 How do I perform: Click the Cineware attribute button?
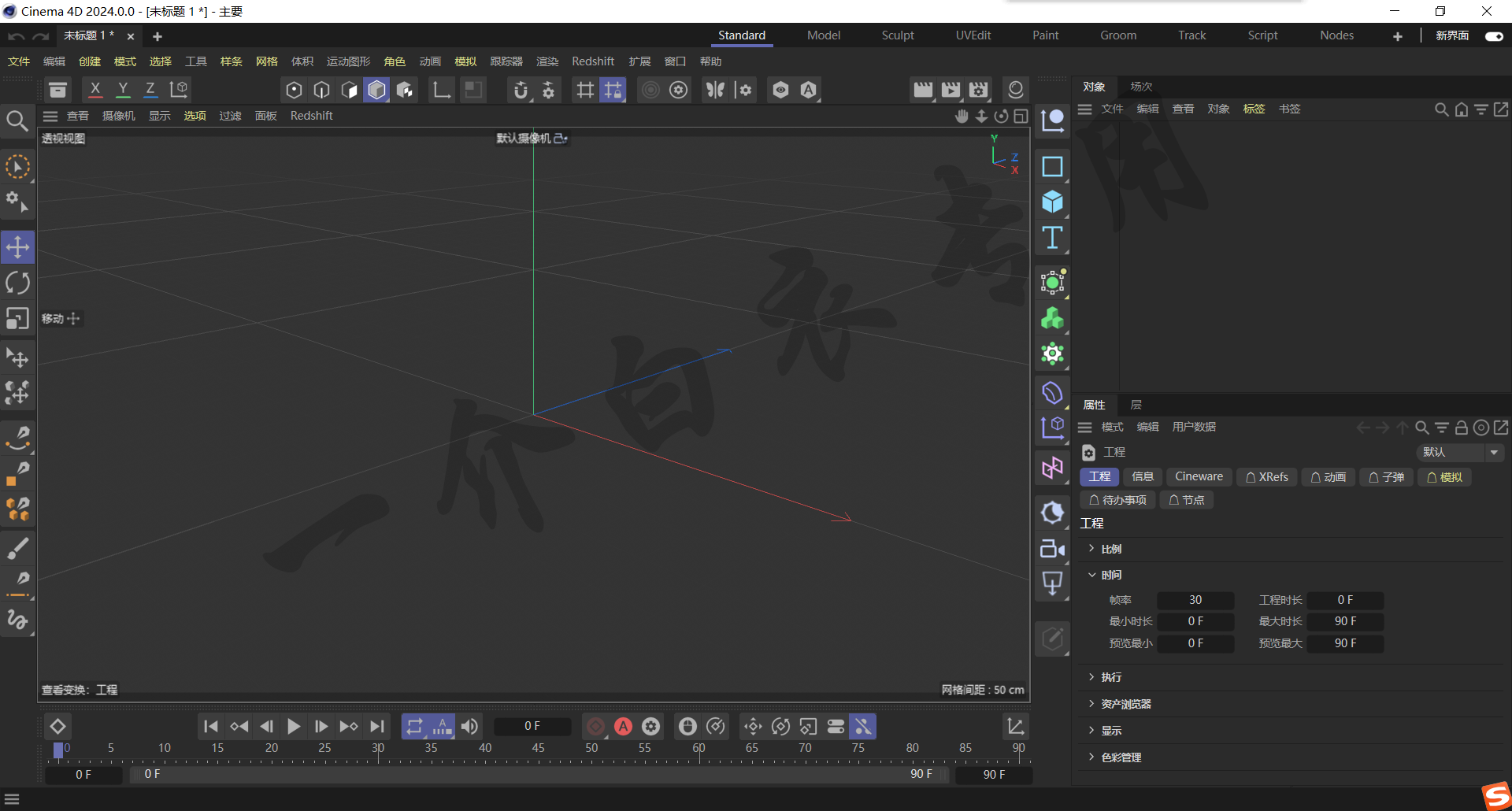[1199, 476]
